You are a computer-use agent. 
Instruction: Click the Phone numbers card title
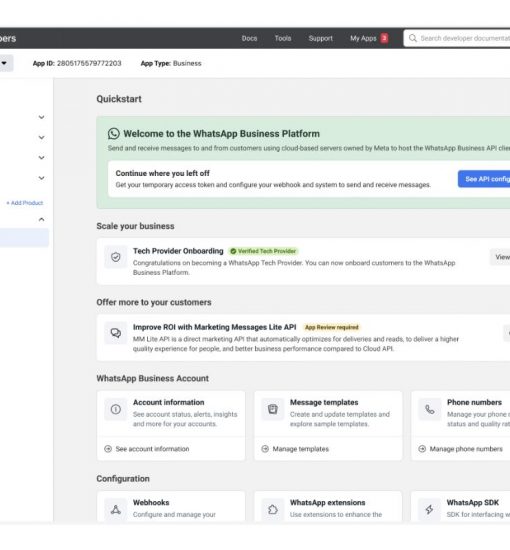coord(474,402)
